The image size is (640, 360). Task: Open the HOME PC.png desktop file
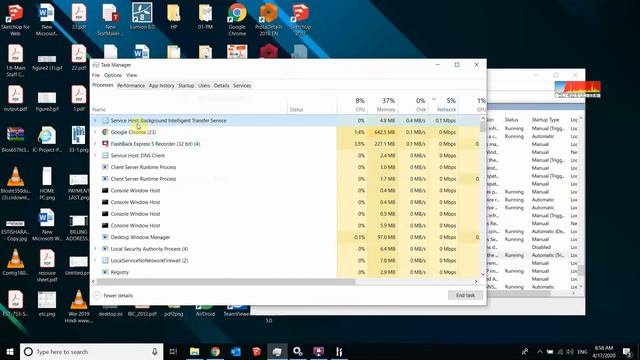tap(47, 183)
